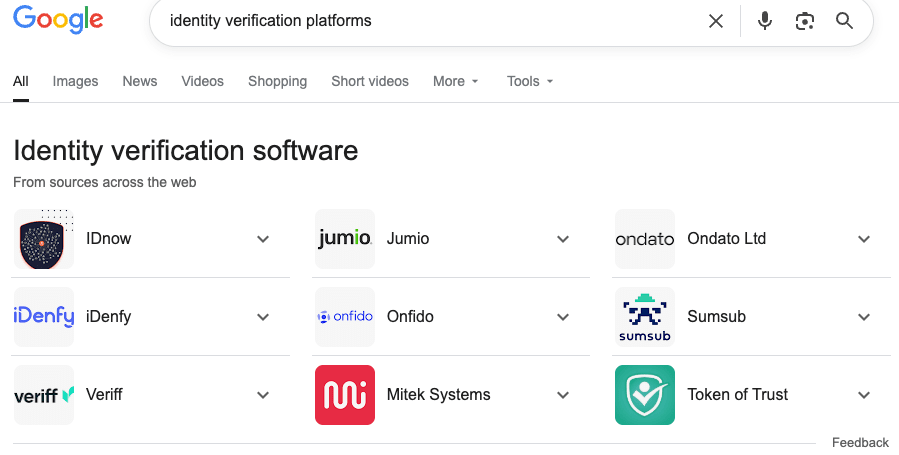Click the red Mitek Systems logo

pos(345,395)
